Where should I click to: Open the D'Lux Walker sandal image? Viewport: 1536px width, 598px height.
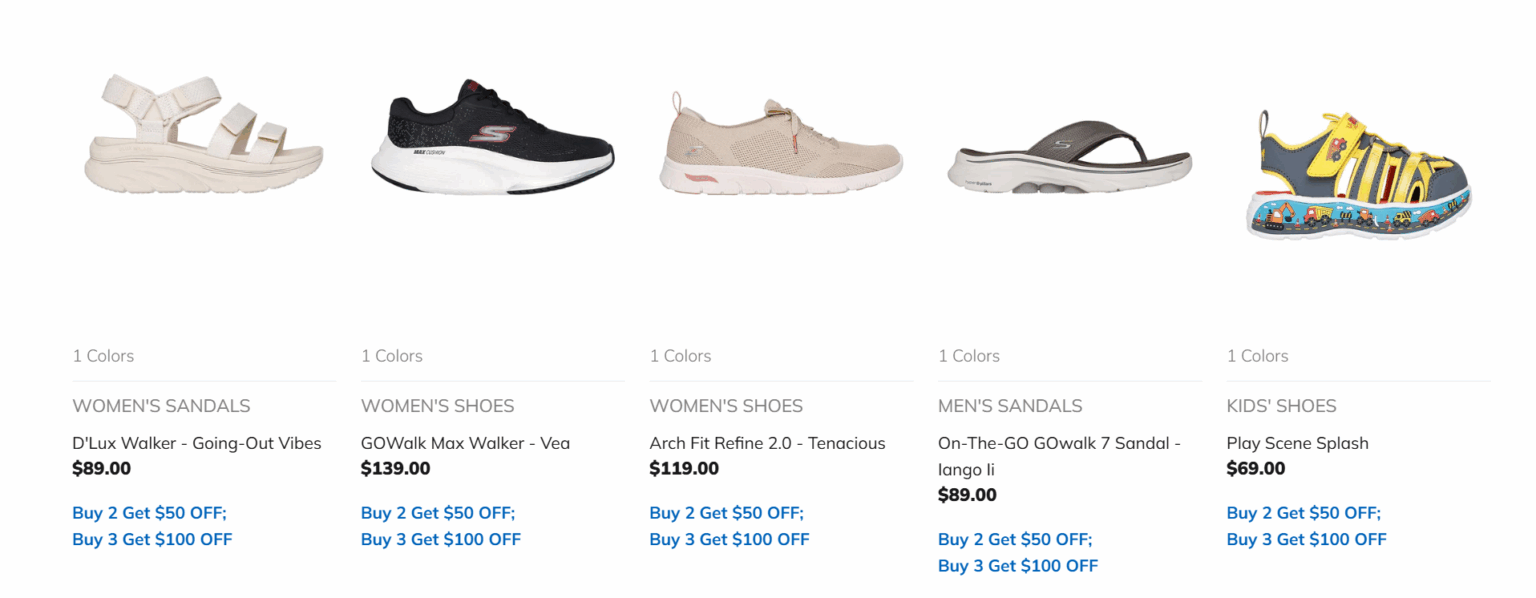204,135
